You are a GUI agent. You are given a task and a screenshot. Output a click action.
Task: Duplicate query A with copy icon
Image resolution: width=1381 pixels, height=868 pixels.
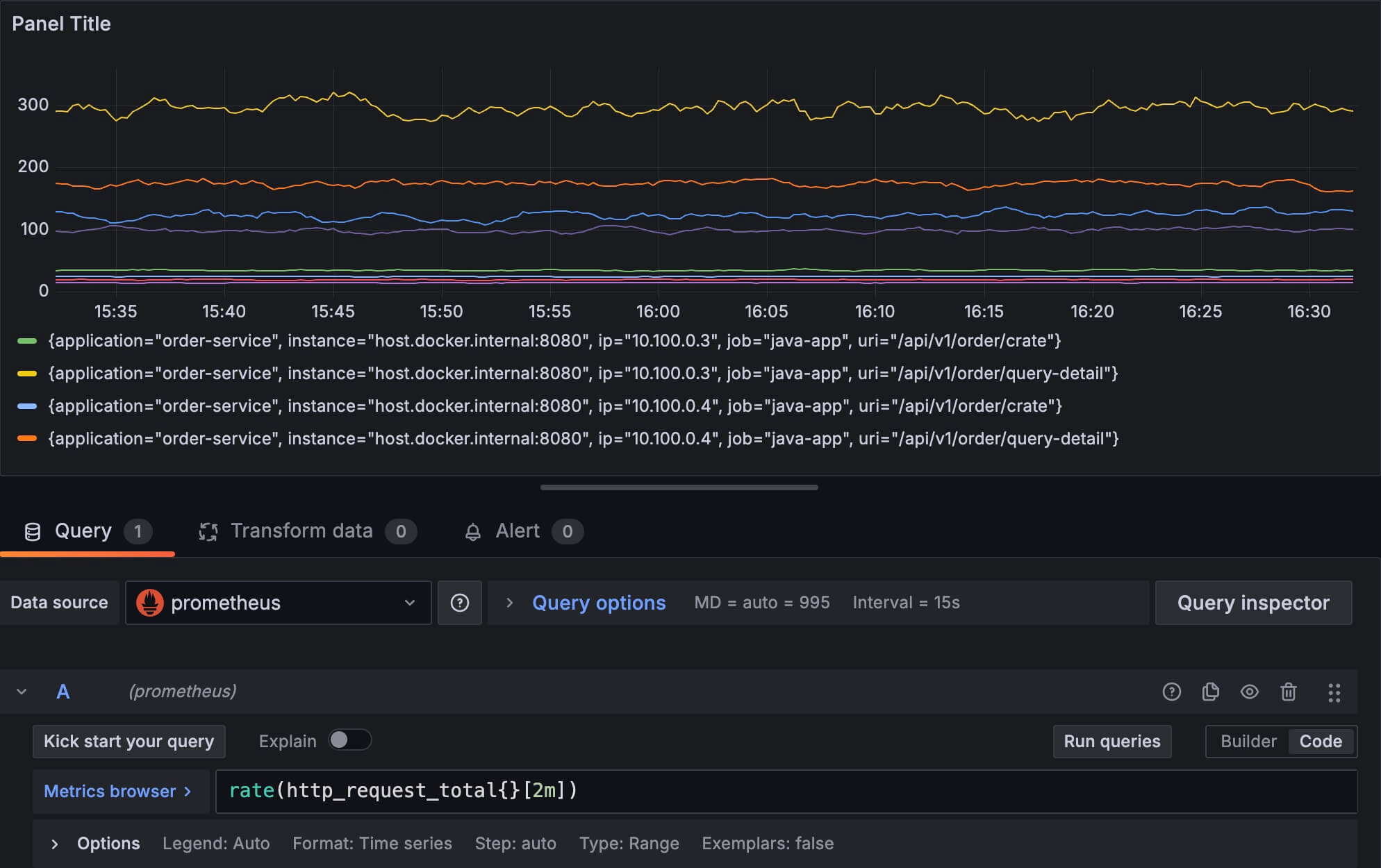[x=1210, y=692]
